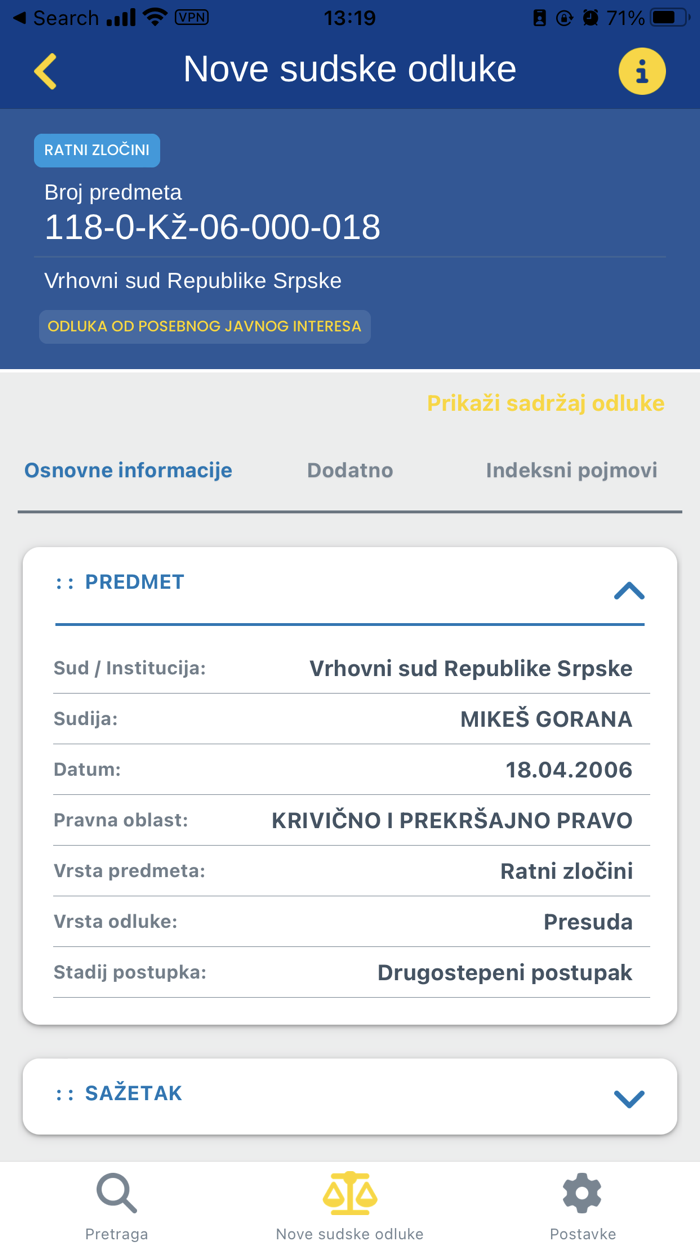Tap the PREDMET section marker icon
Image resolution: width=700 pixels, height=1244 pixels.
[62, 581]
